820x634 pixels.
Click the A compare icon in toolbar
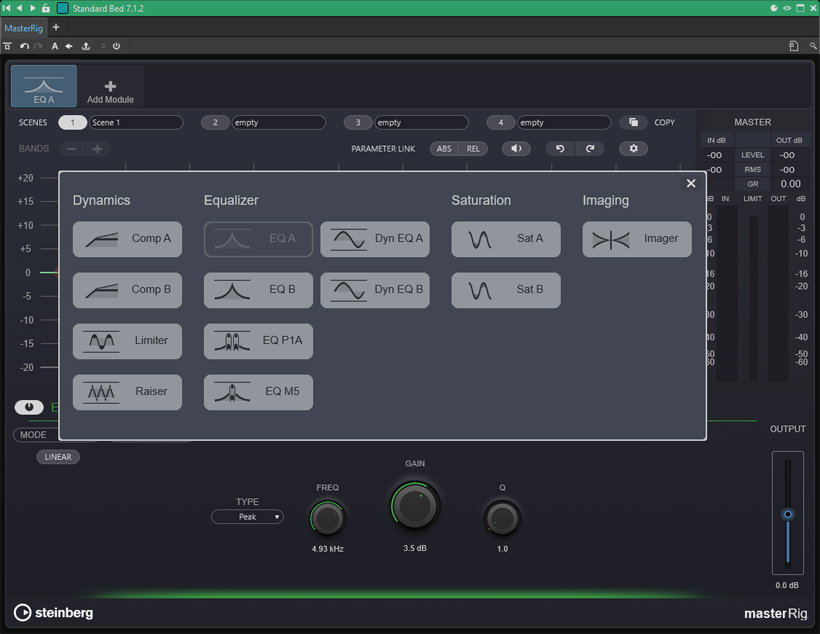pyautogui.click(x=54, y=46)
